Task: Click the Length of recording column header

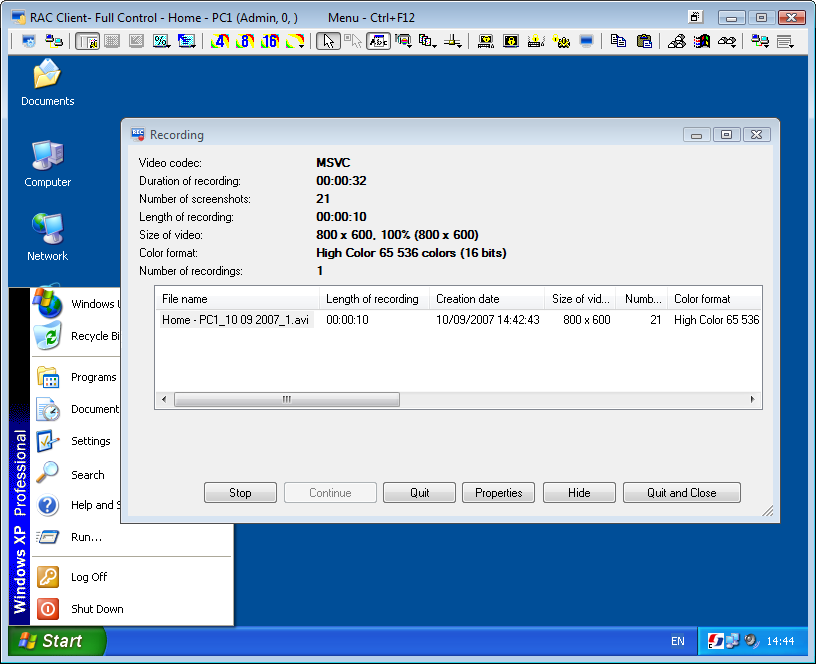Action: pos(374,299)
